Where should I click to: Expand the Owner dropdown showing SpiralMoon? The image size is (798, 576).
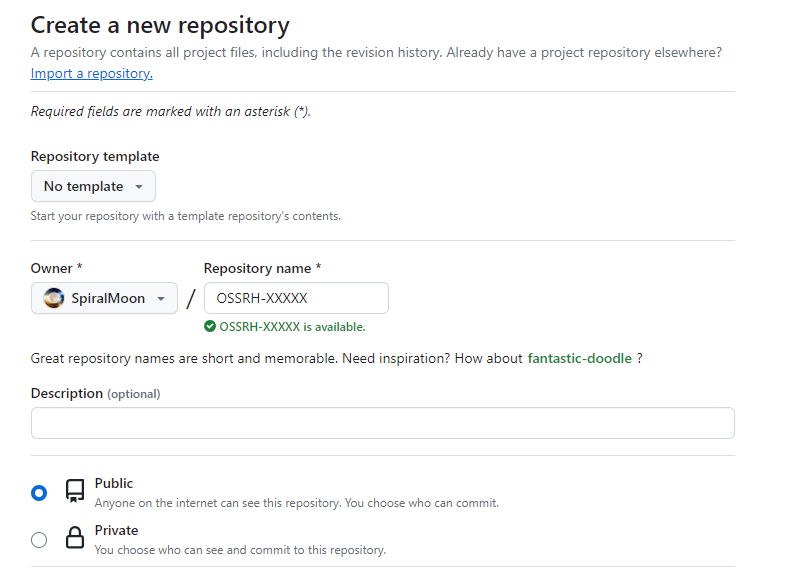(104, 298)
